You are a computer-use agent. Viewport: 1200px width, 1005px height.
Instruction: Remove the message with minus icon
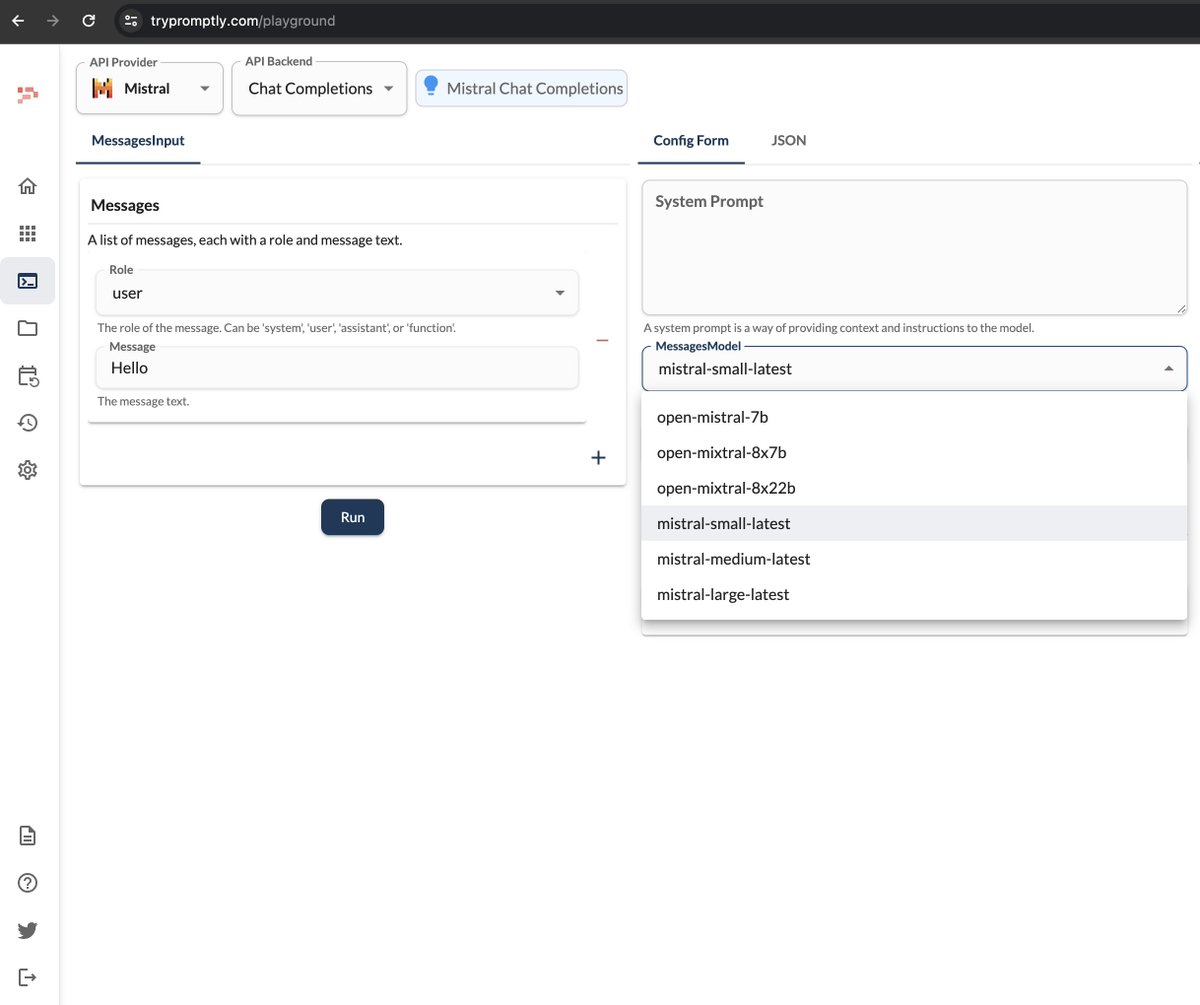point(602,341)
